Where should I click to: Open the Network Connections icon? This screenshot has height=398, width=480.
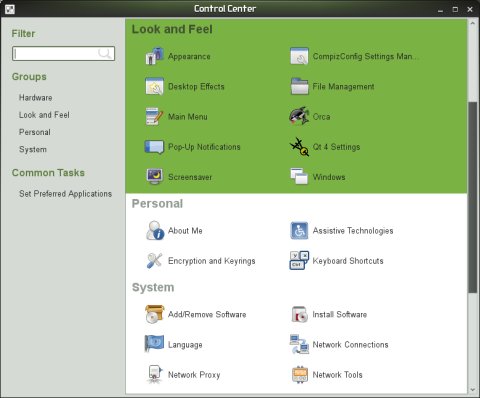[299, 344]
